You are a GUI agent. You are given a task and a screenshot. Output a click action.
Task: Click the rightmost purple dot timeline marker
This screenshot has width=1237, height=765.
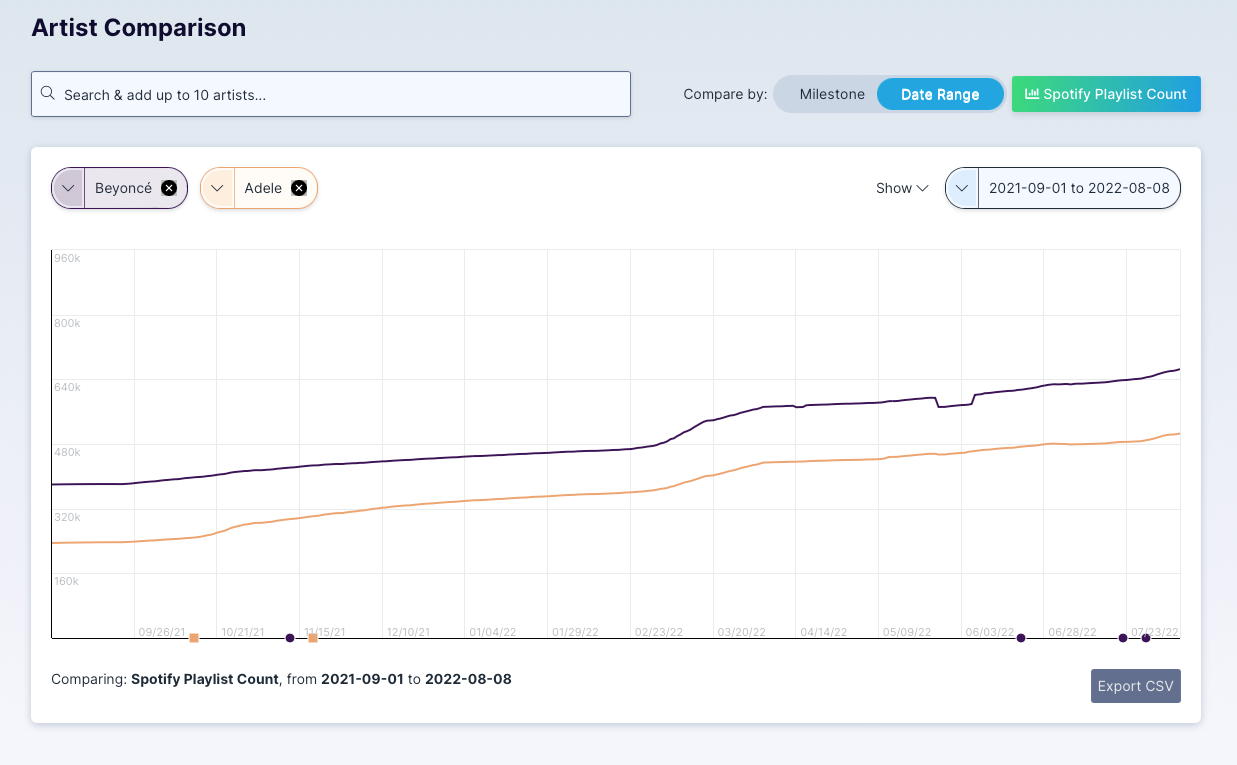point(1146,638)
